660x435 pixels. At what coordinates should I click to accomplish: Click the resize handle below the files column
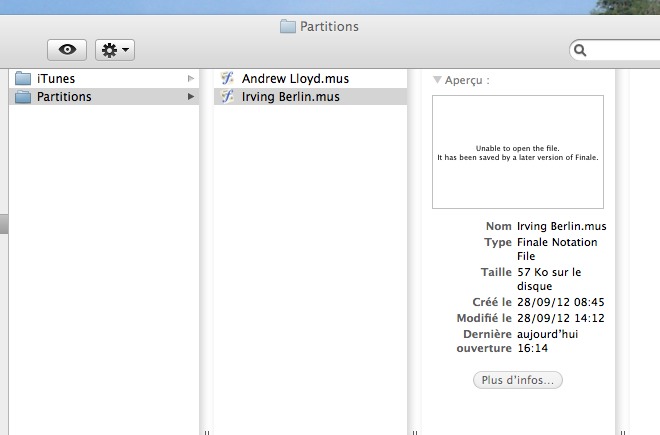413,432
